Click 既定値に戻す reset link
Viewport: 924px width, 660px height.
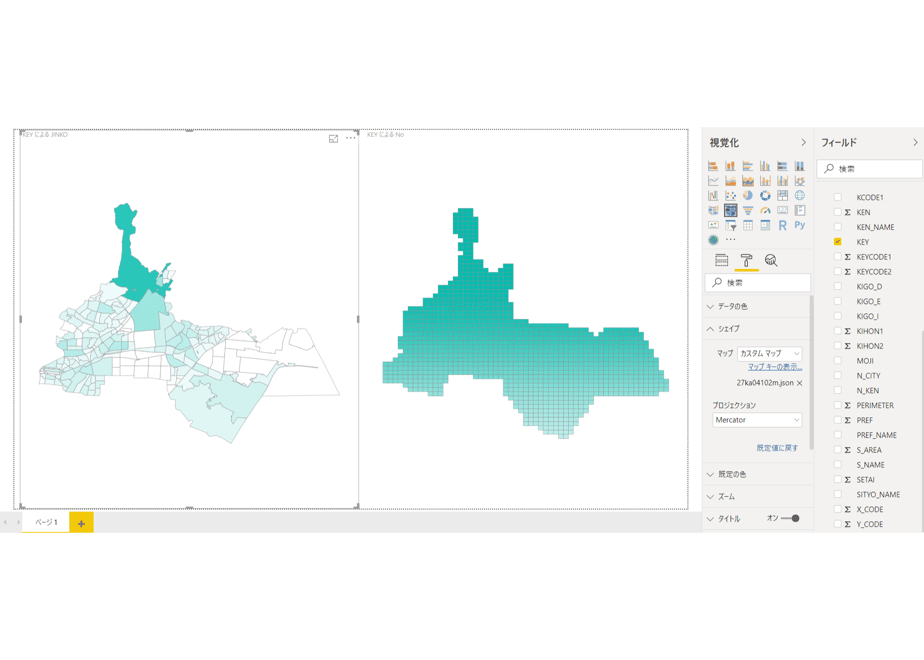777,448
